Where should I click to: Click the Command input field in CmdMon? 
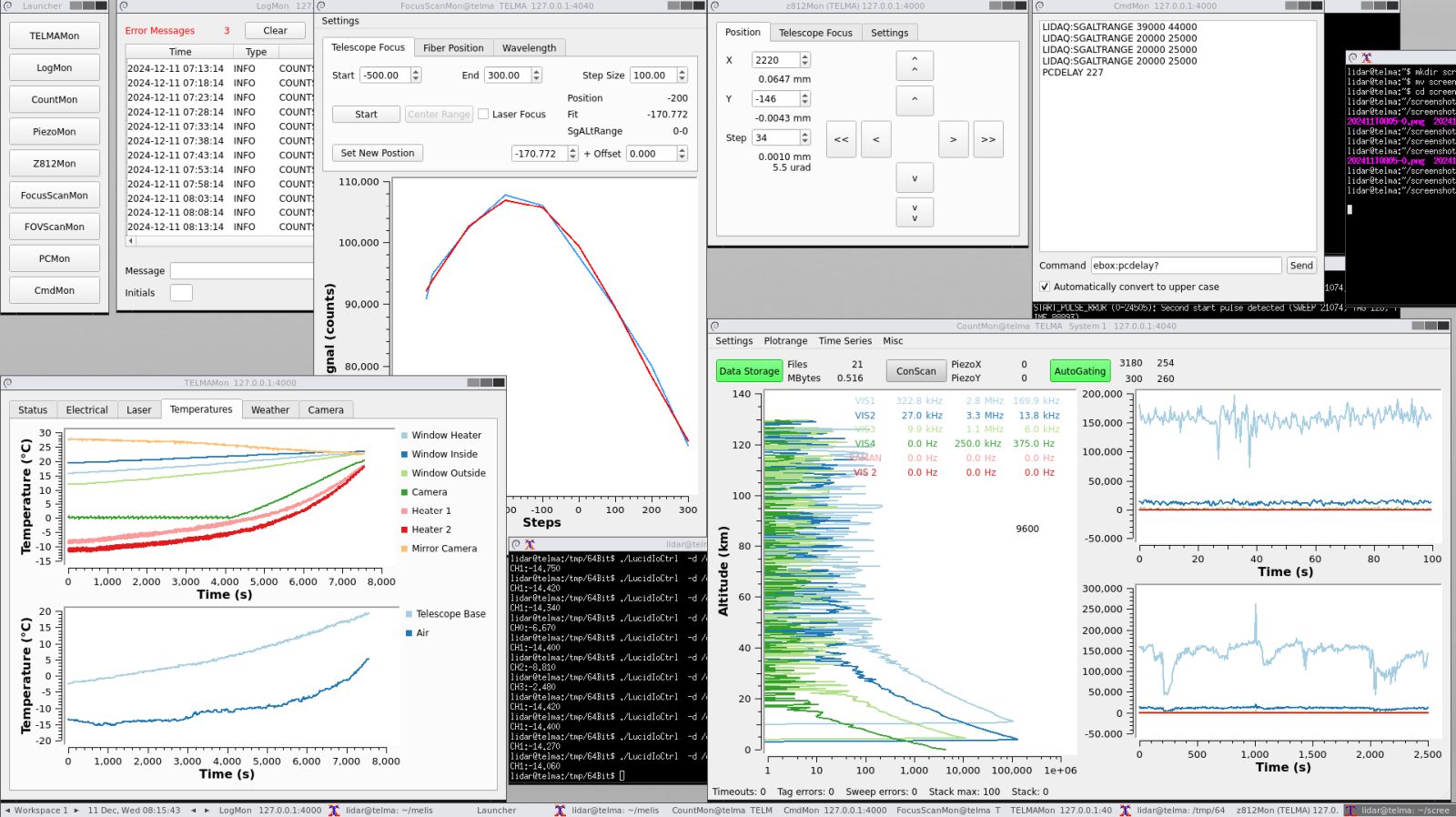pyautogui.click(x=1186, y=266)
